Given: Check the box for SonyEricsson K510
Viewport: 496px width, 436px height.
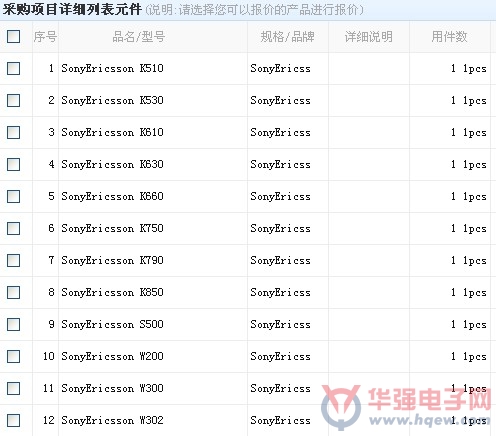Looking at the screenshot, I should coord(13,68).
